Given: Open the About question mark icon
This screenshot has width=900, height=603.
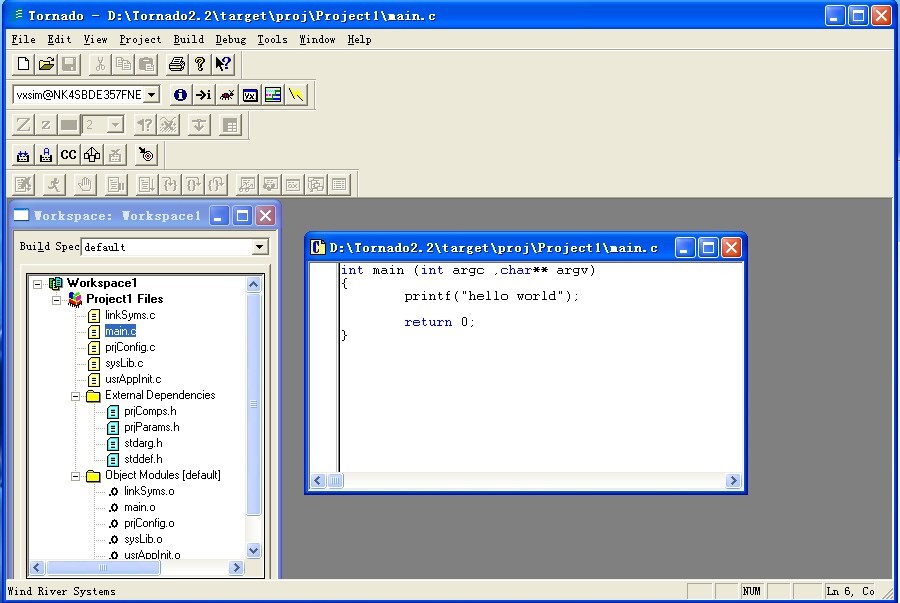Looking at the screenshot, I should pyautogui.click(x=200, y=64).
